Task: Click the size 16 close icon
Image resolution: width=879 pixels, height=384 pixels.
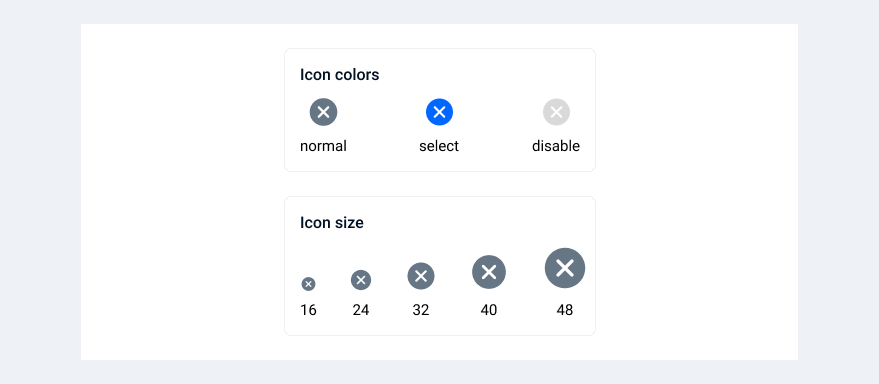Action: pyautogui.click(x=308, y=284)
